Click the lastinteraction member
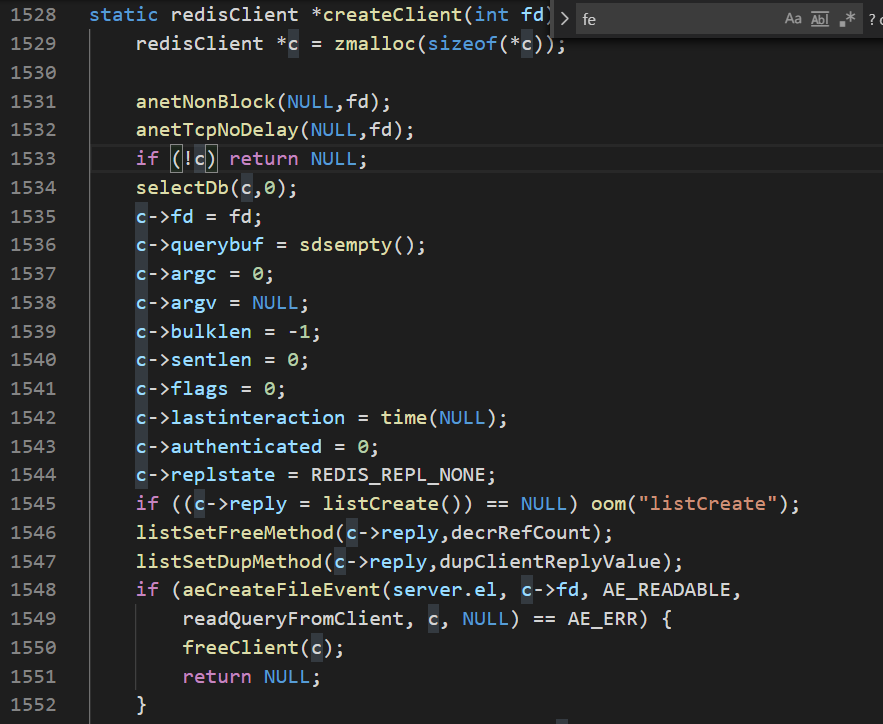 point(258,418)
